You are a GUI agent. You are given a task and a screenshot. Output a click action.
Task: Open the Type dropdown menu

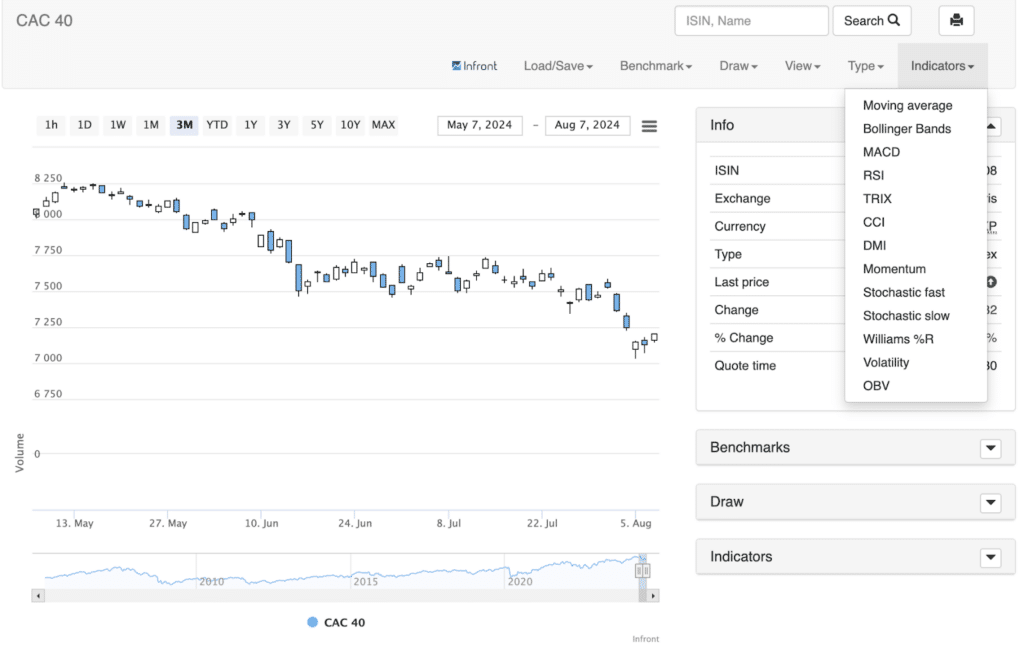point(865,66)
